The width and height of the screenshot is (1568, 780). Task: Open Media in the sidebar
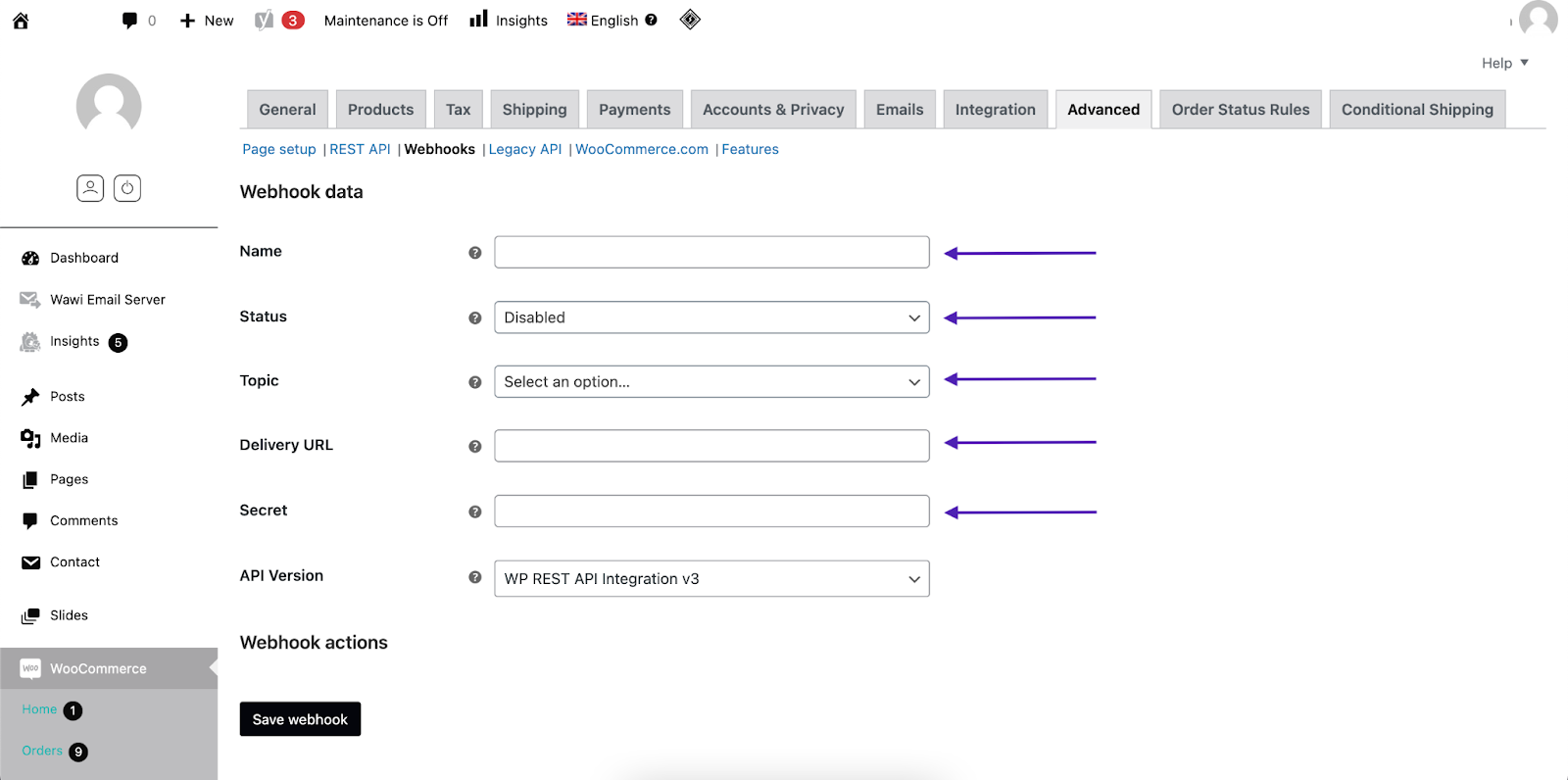69,438
